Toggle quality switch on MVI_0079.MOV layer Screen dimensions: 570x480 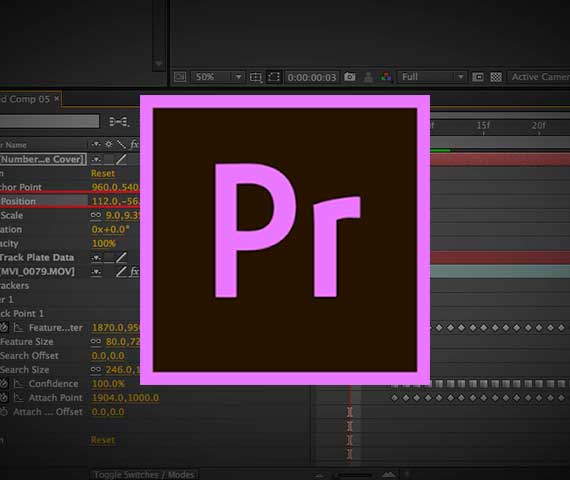(x=121, y=271)
